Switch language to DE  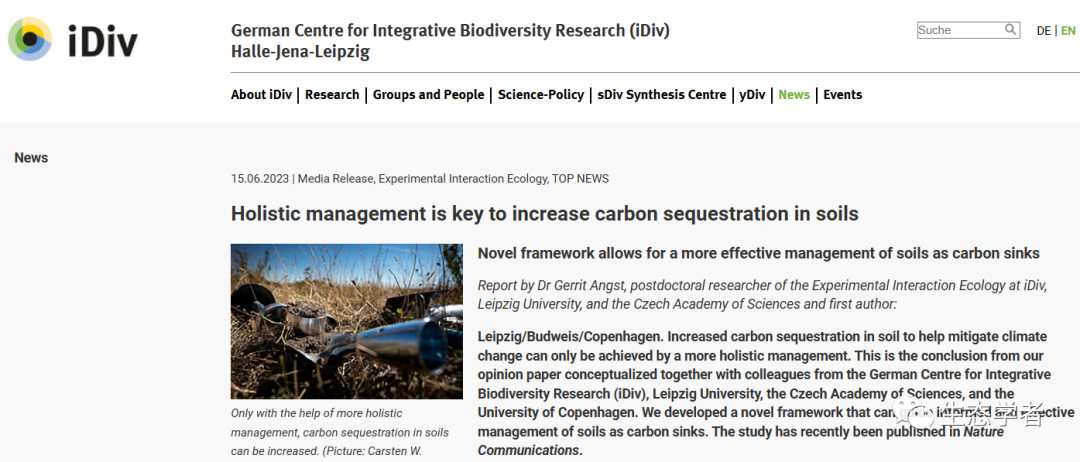coord(1043,31)
